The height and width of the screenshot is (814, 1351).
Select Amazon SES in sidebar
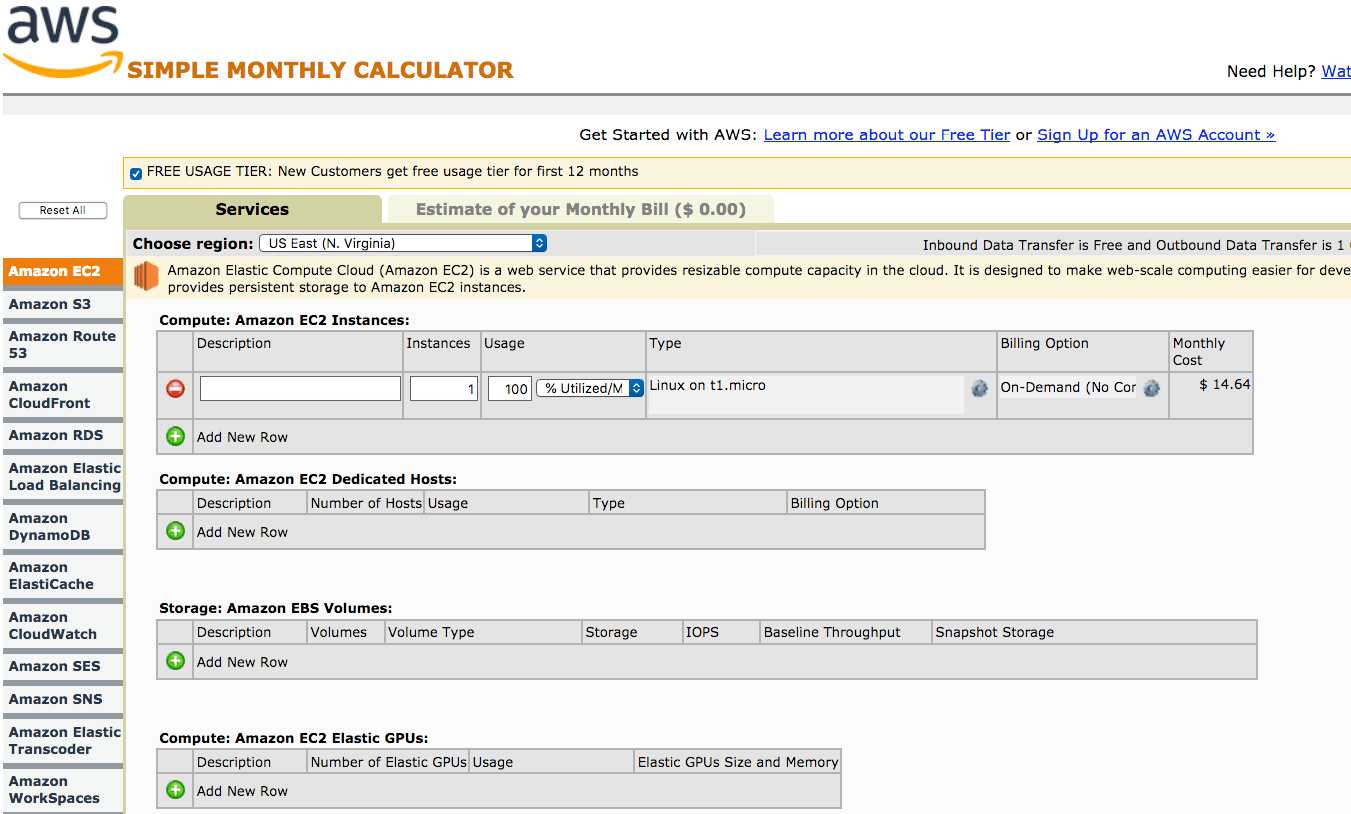[x=62, y=666]
